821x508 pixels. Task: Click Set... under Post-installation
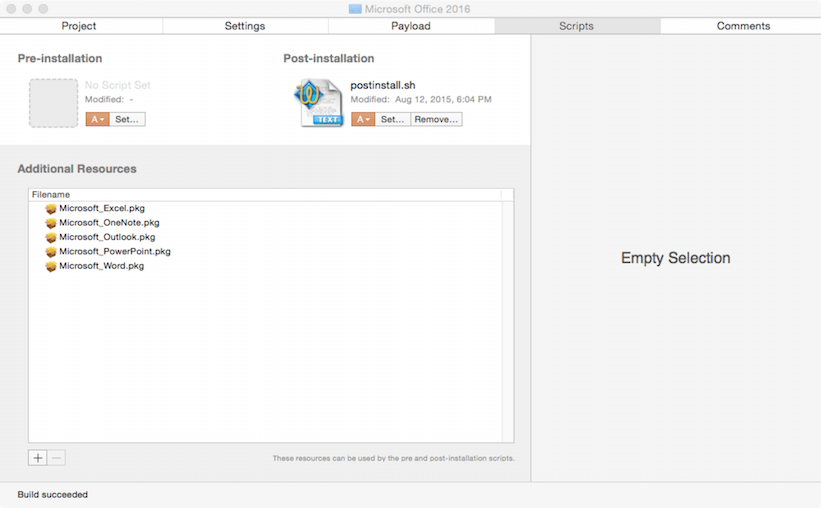(x=393, y=119)
